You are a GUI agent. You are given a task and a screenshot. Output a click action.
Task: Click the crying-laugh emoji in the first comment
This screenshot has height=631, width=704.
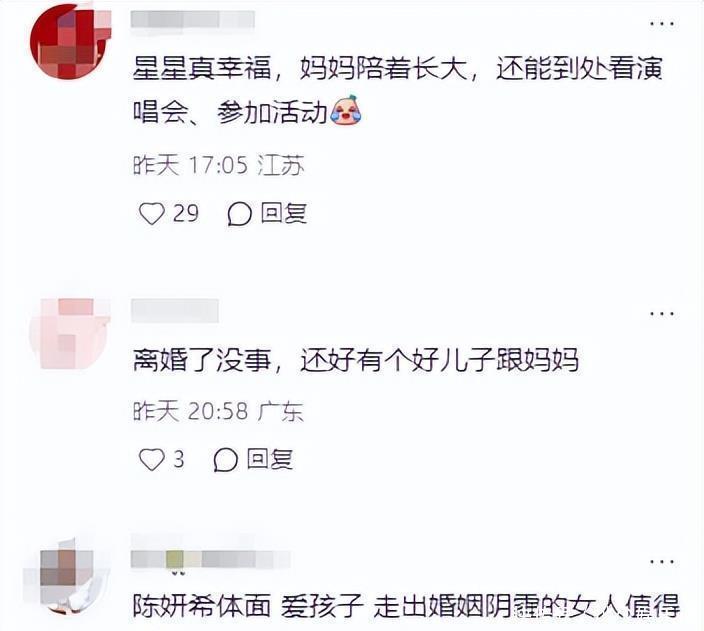pos(346,110)
